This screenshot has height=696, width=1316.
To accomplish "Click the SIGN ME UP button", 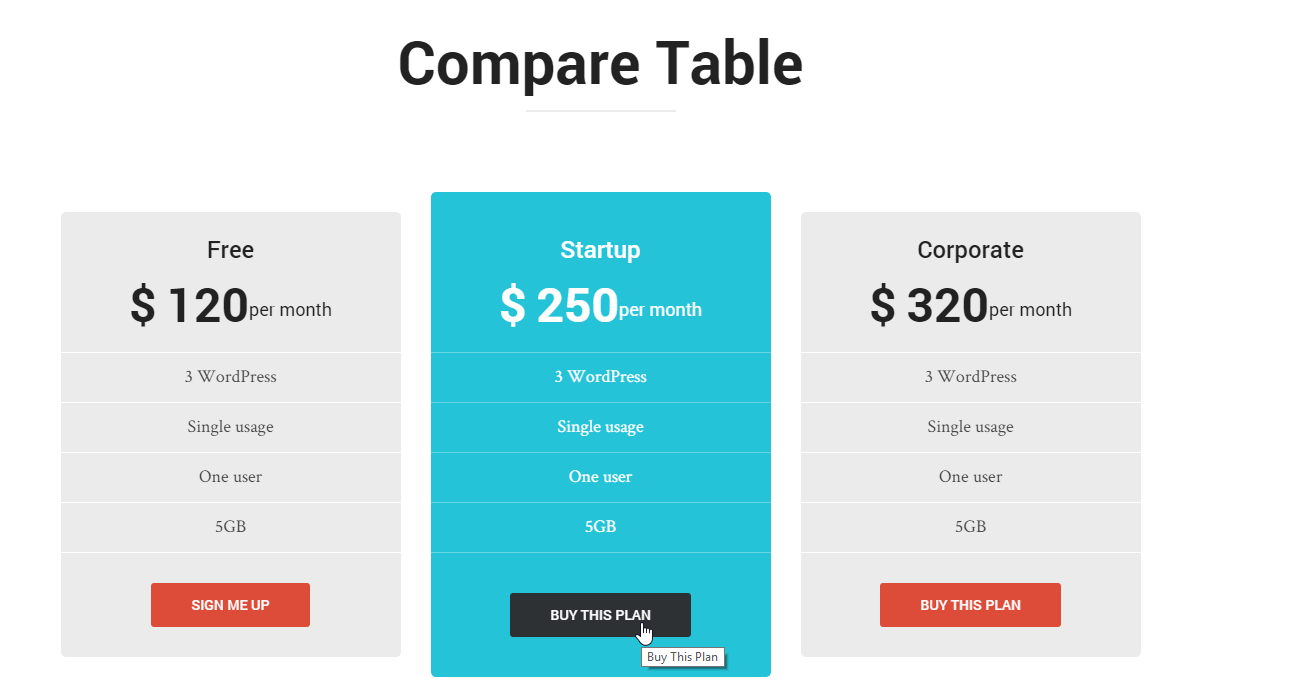I will point(230,605).
